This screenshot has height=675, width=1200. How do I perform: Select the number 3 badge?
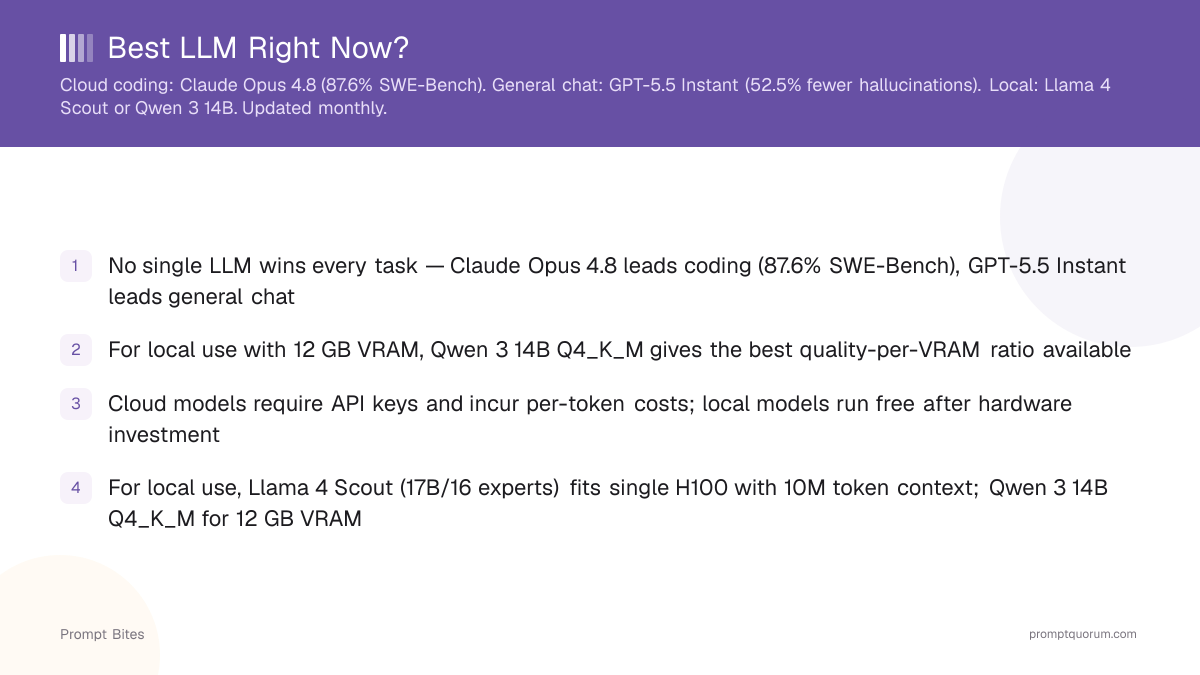click(x=76, y=404)
